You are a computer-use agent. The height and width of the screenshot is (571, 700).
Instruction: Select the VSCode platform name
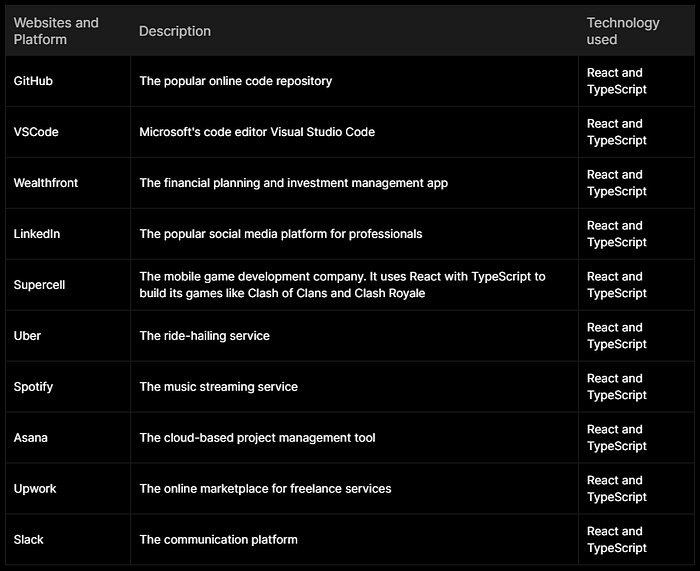(x=36, y=132)
